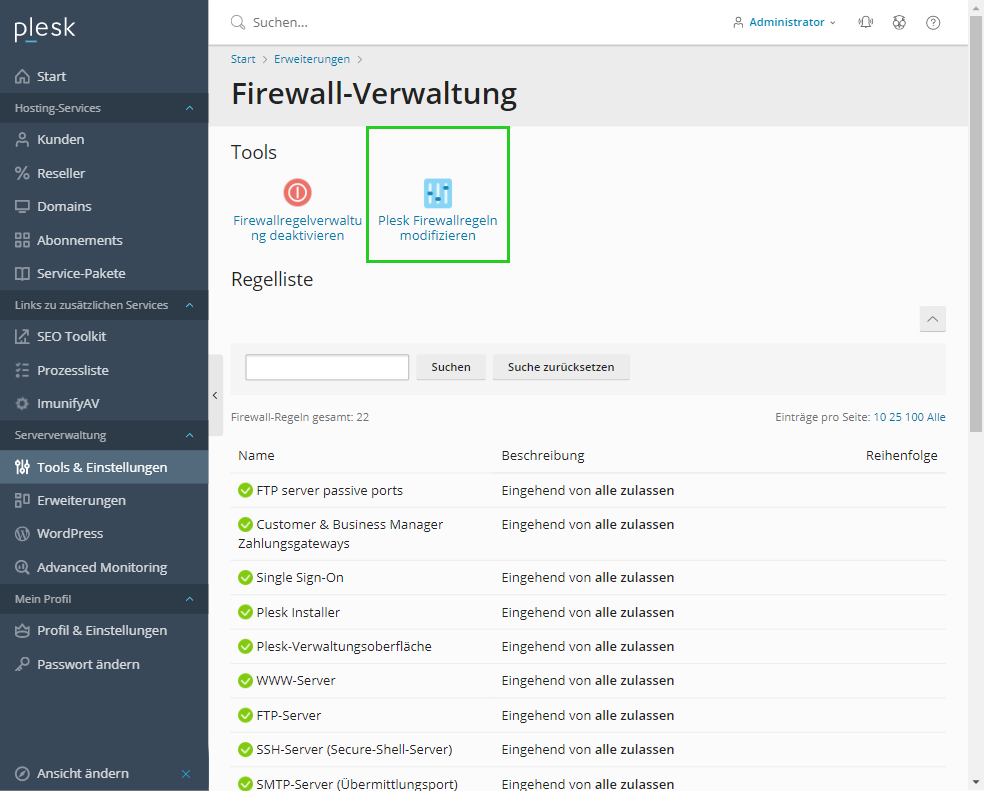Viewport: 984px width, 791px height.
Task: Click green check icon for FTP server passive ports
Action: point(245,490)
